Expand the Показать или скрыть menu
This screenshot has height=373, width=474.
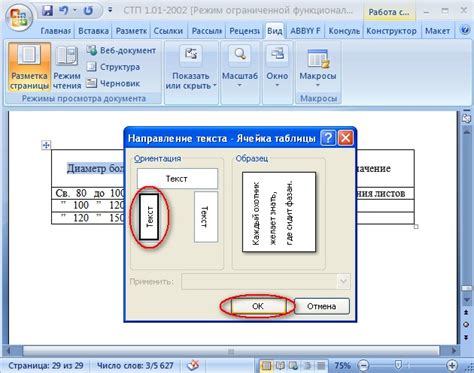tap(191, 67)
